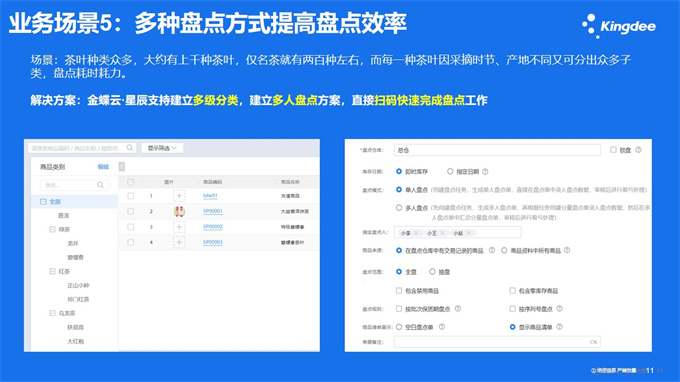This screenshot has height=382, width=680.
Task: Click the search icon in the 商品类别 panel
Action: (100, 185)
